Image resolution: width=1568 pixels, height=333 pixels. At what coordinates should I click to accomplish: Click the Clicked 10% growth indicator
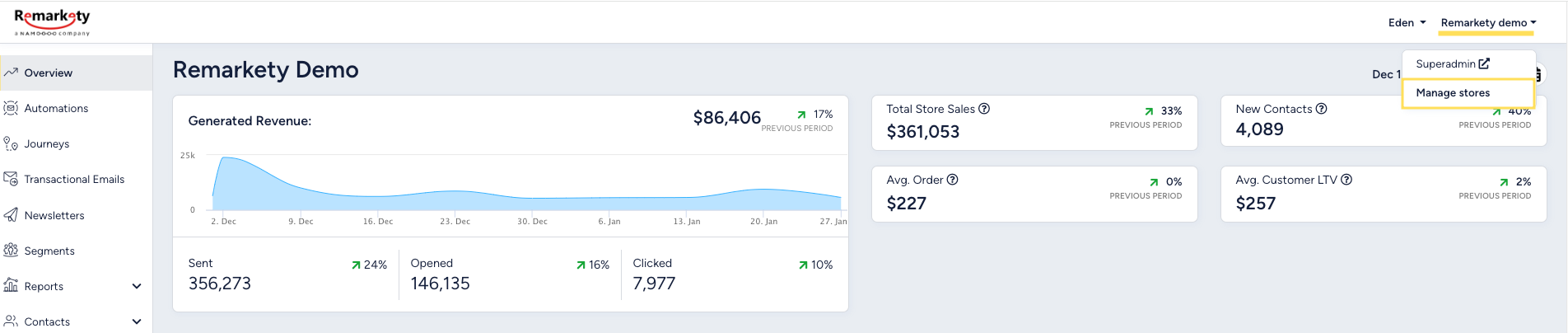pos(815,265)
